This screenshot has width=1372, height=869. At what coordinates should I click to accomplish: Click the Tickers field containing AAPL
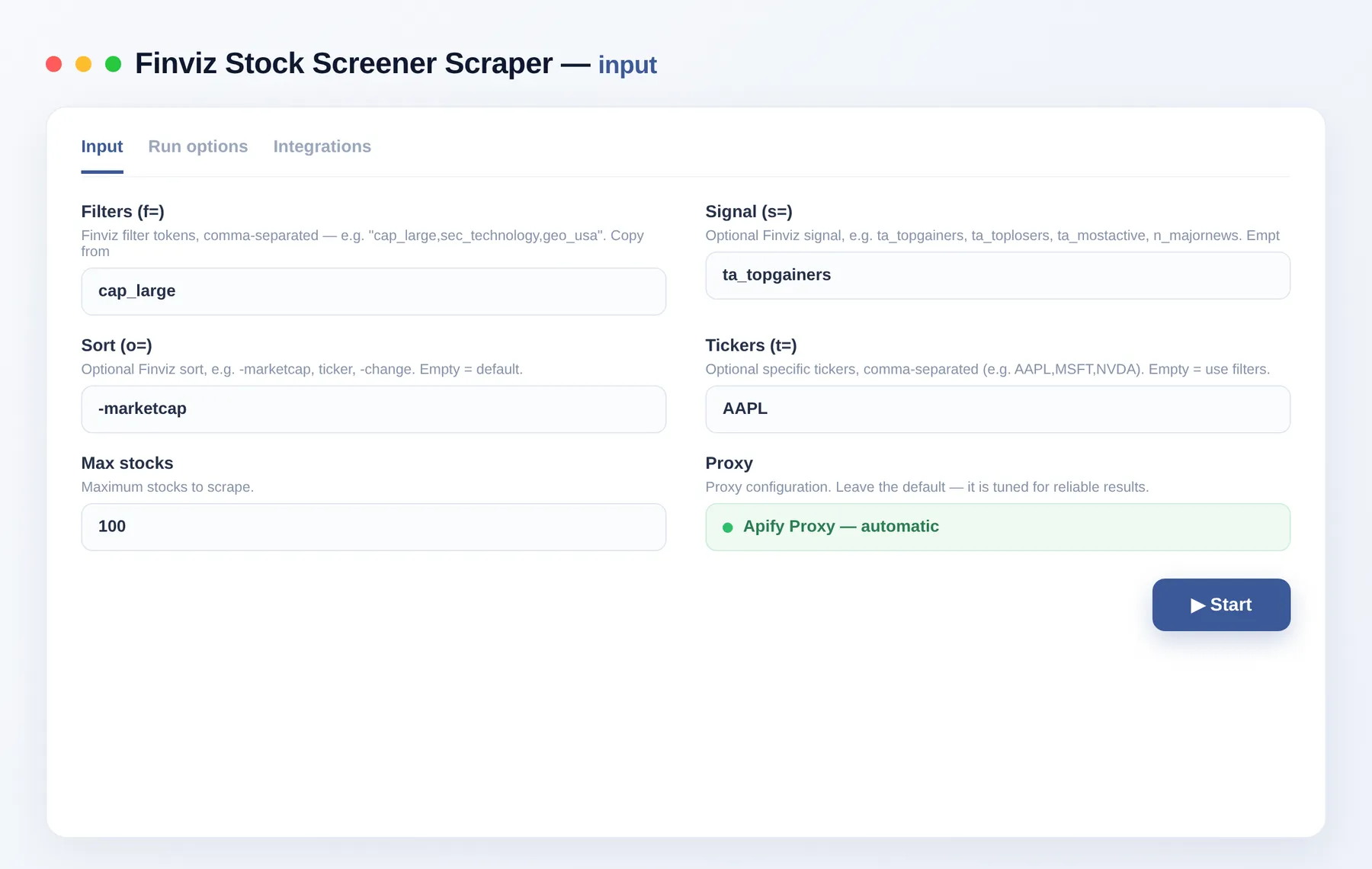pos(998,409)
